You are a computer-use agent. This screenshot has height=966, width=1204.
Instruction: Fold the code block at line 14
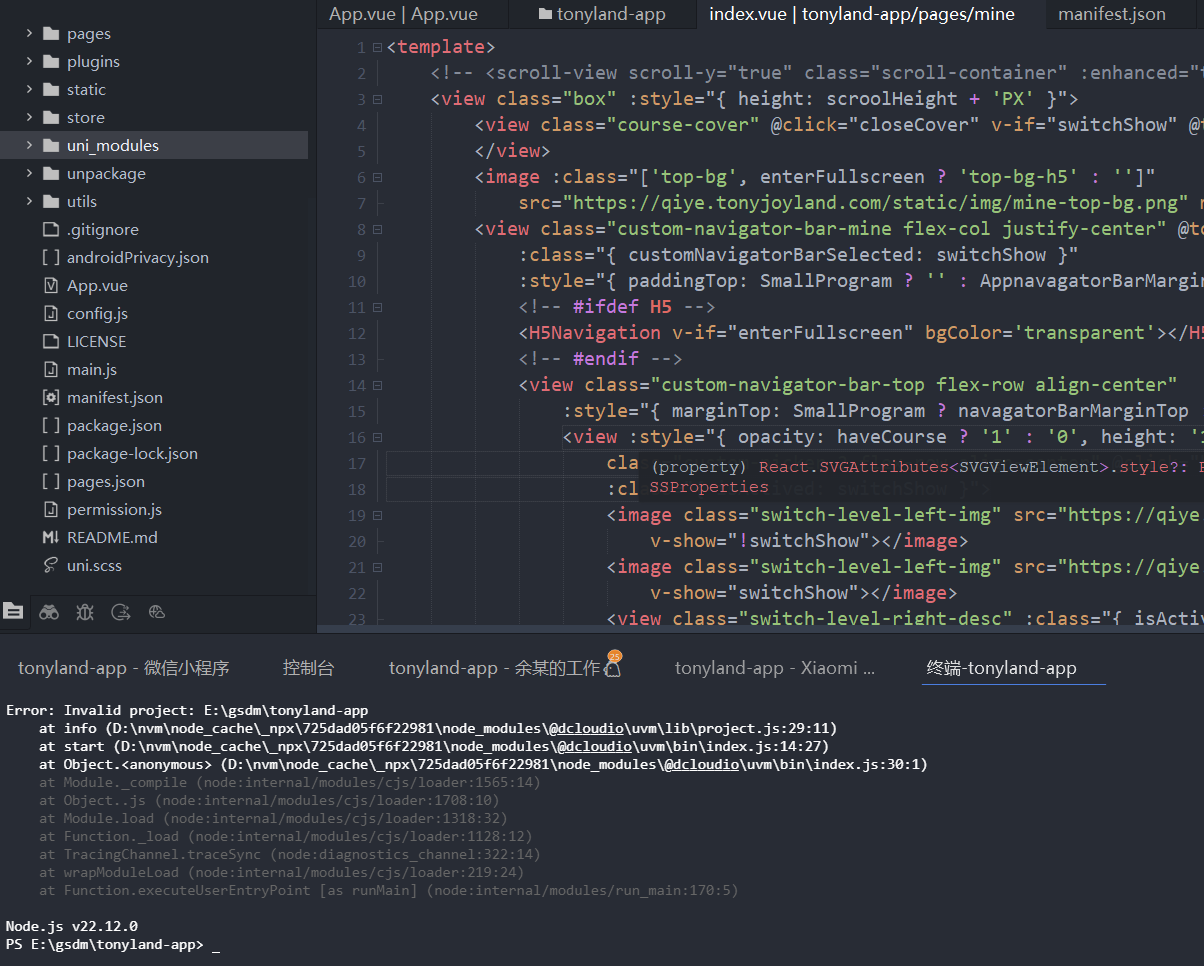point(377,385)
